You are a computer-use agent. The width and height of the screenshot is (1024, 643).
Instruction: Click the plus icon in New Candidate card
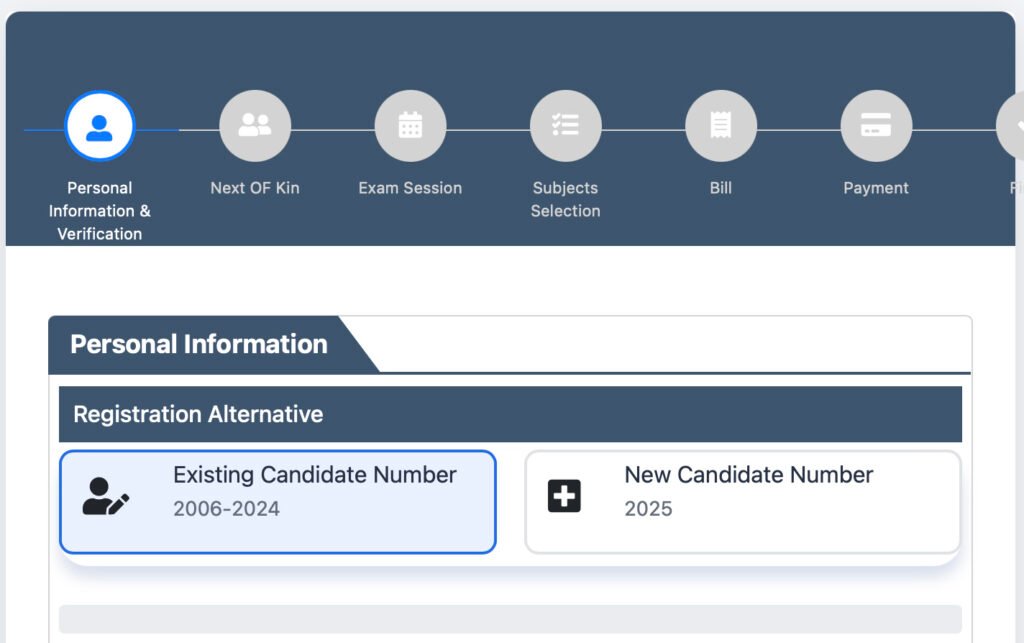[564, 496]
